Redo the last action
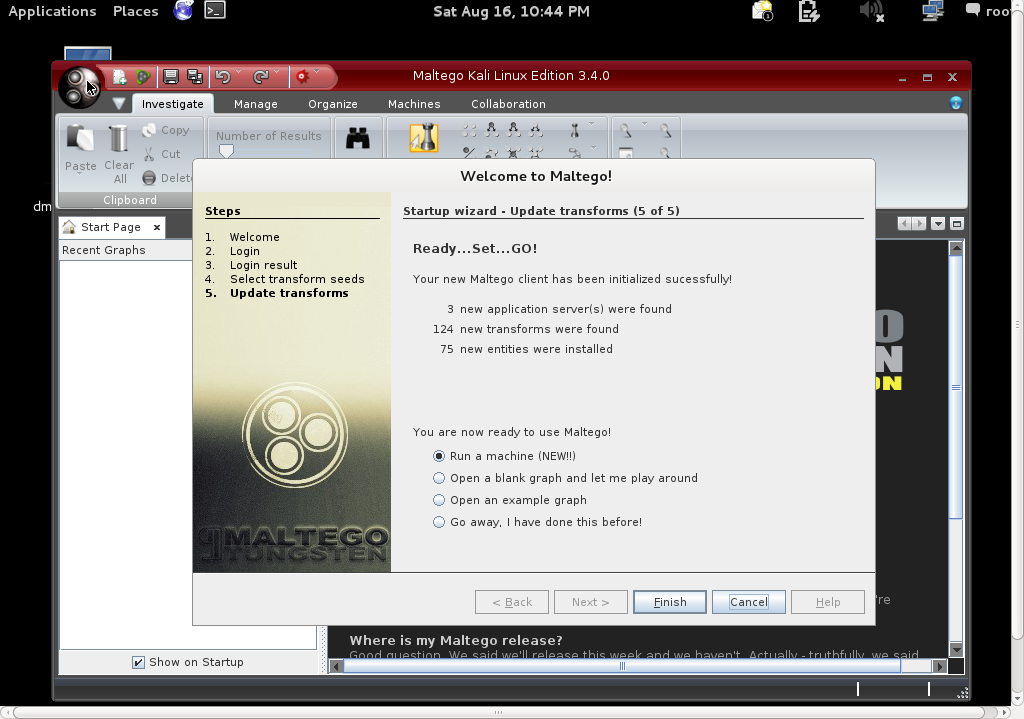The width and height of the screenshot is (1024, 719). point(261,77)
